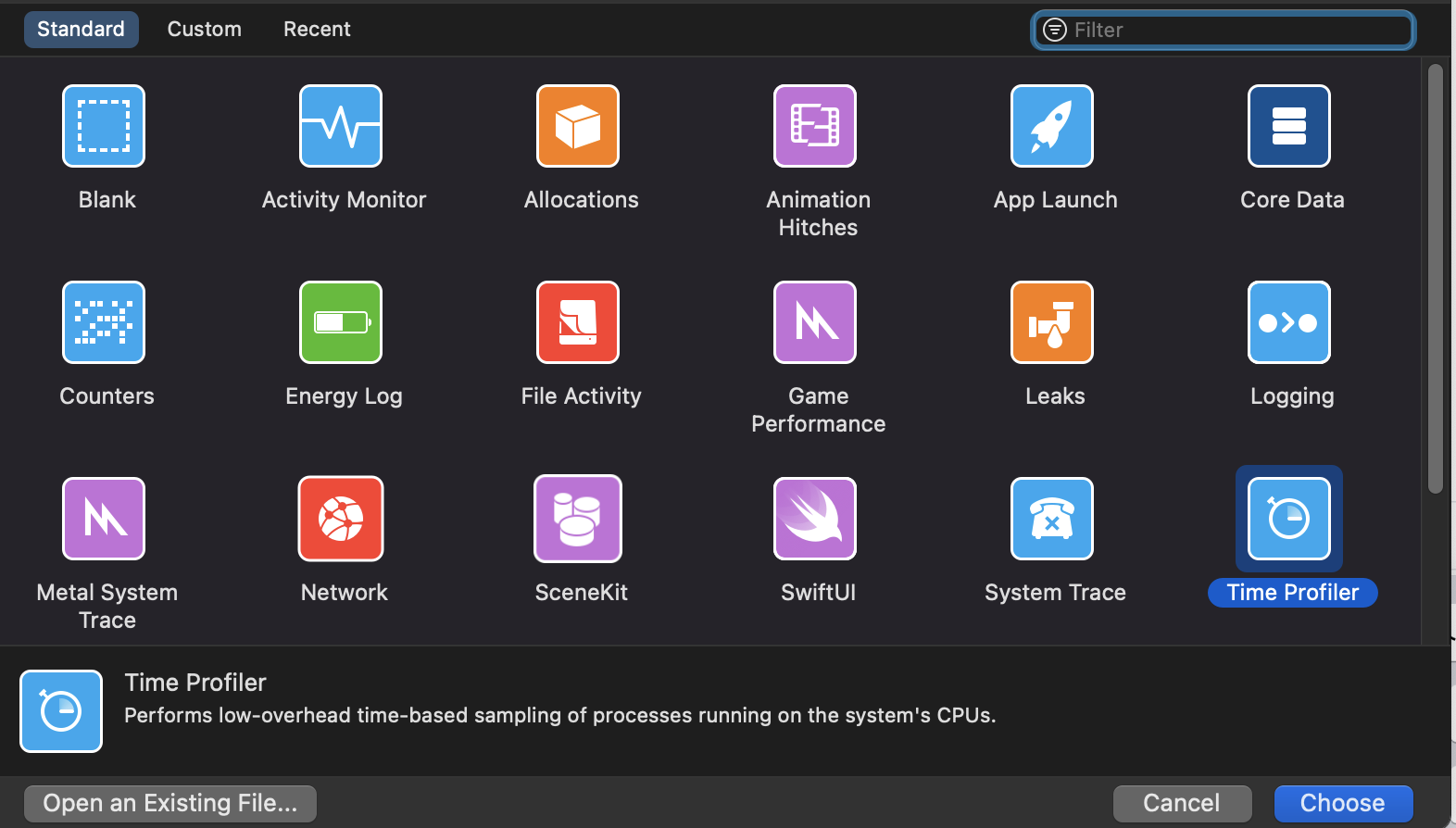The height and width of the screenshot is (828, 1456).
Task: Click the Leaks label
Action: coord(1055,396)
